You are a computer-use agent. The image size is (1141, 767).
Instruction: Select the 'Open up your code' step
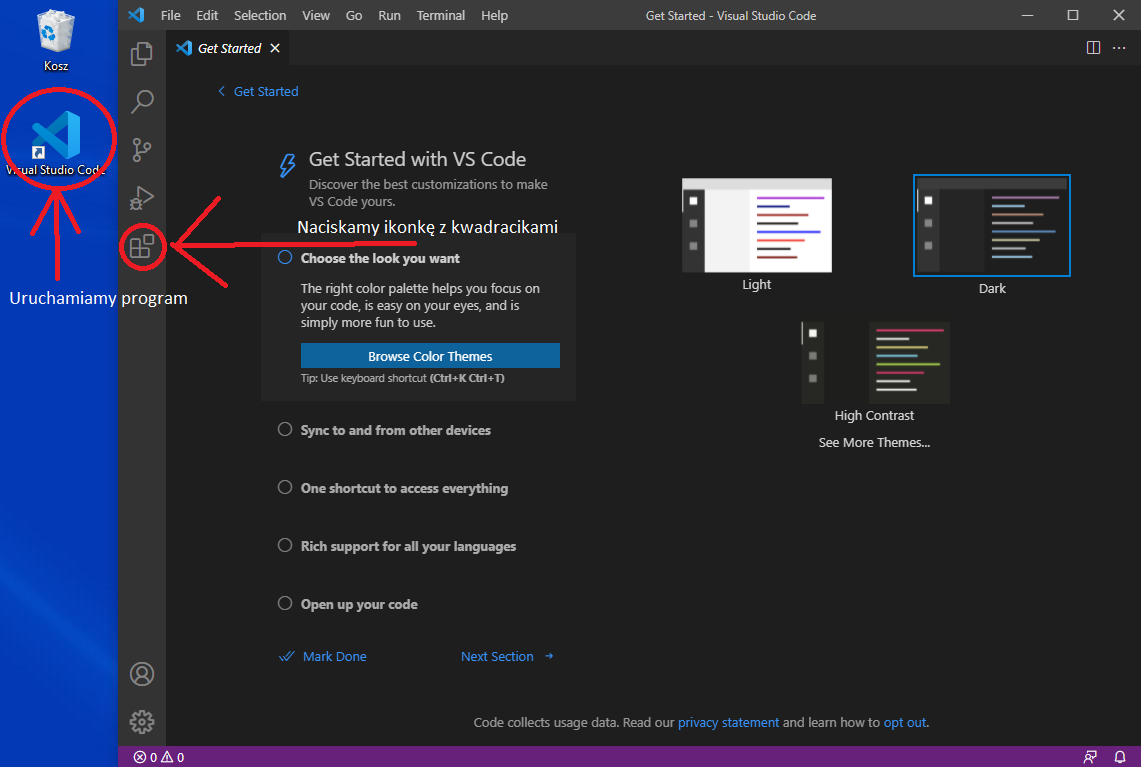click(x=359, y=604)
